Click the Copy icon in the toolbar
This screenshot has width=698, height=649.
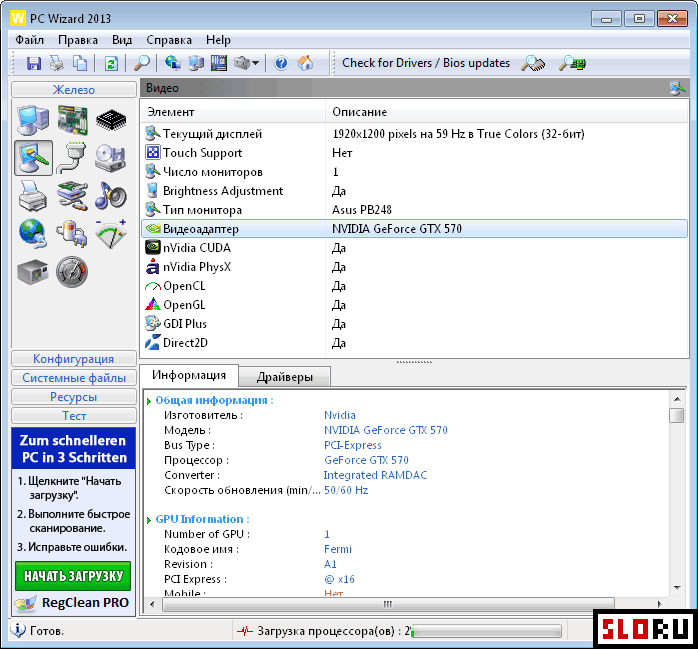pos(80,63)
